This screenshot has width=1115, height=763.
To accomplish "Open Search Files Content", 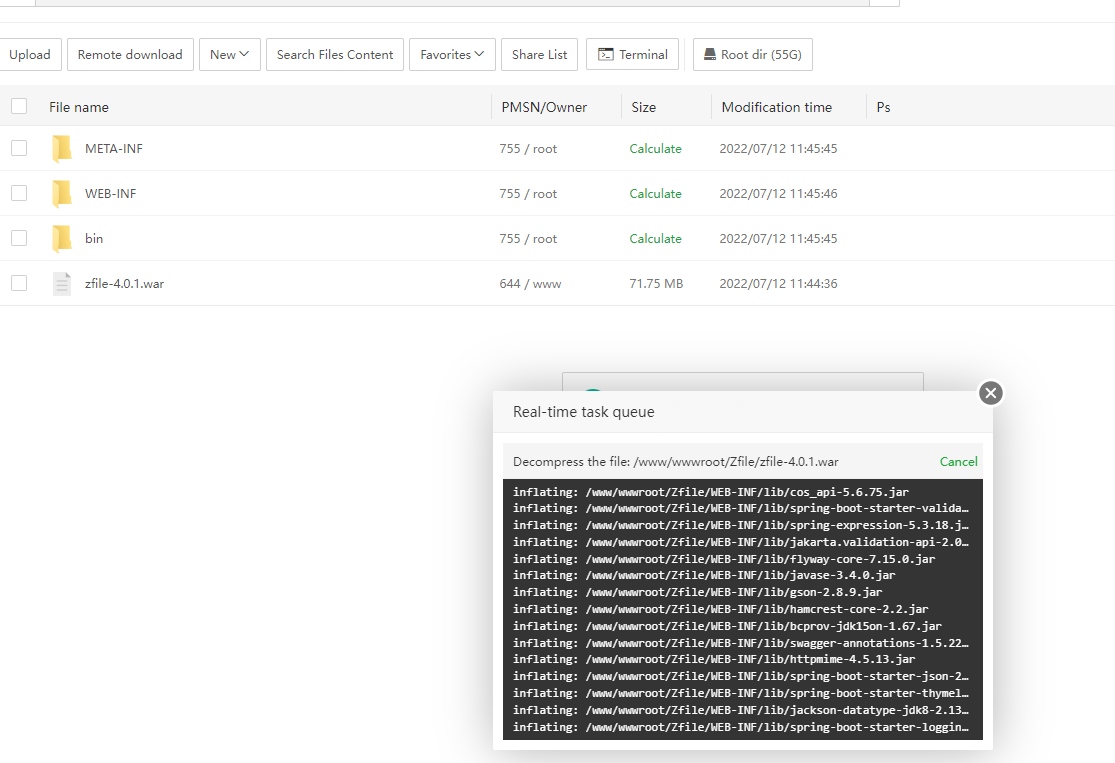I will pyautogui.click(x=335, y=55).
